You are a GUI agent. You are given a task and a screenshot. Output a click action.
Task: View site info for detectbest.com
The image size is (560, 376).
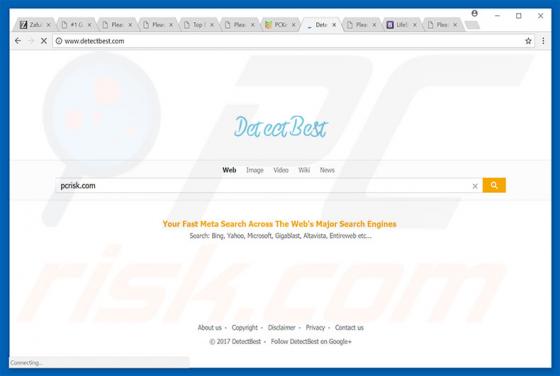[x=59, y=41]
